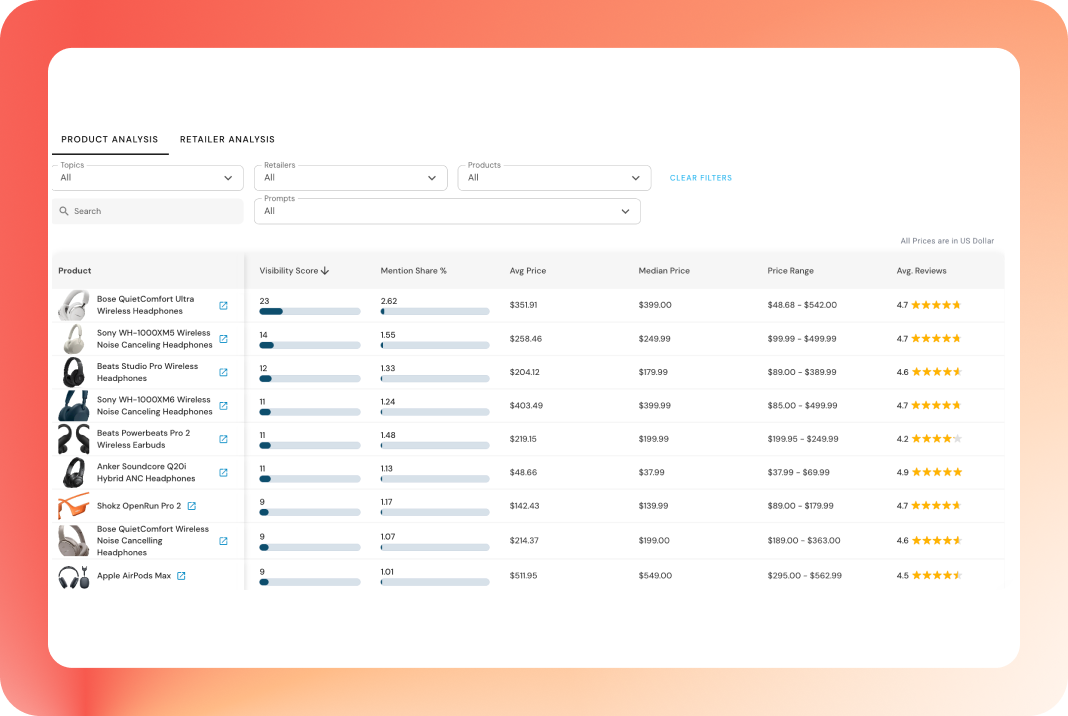Click the $351.91 average price cell

tap(524, 305)
